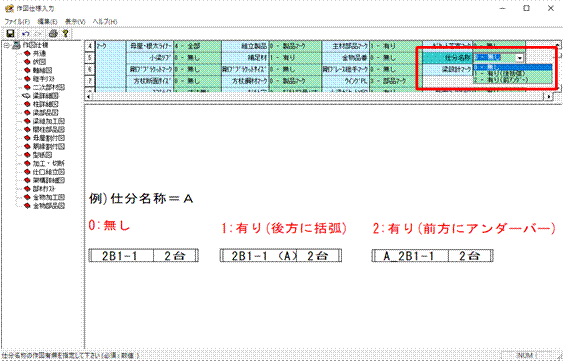Click the Print toolbar icon
Screen dimensions: 564x361
[x=53, y=34]
